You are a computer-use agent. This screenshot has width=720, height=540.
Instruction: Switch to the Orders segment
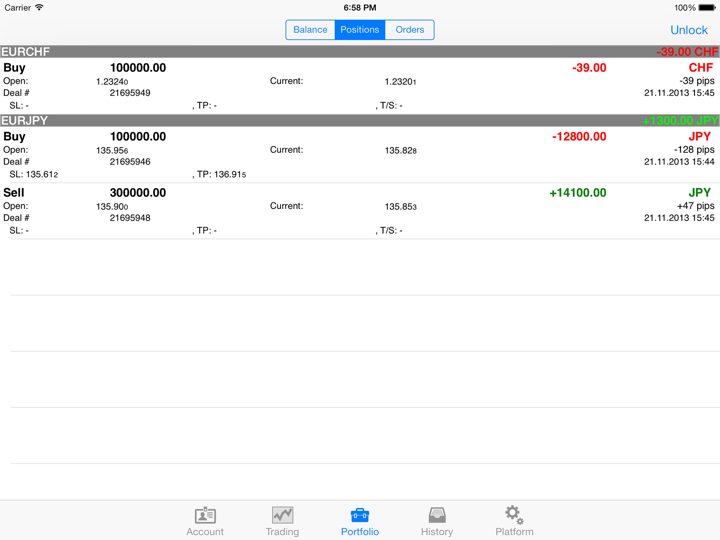[410, 30]
